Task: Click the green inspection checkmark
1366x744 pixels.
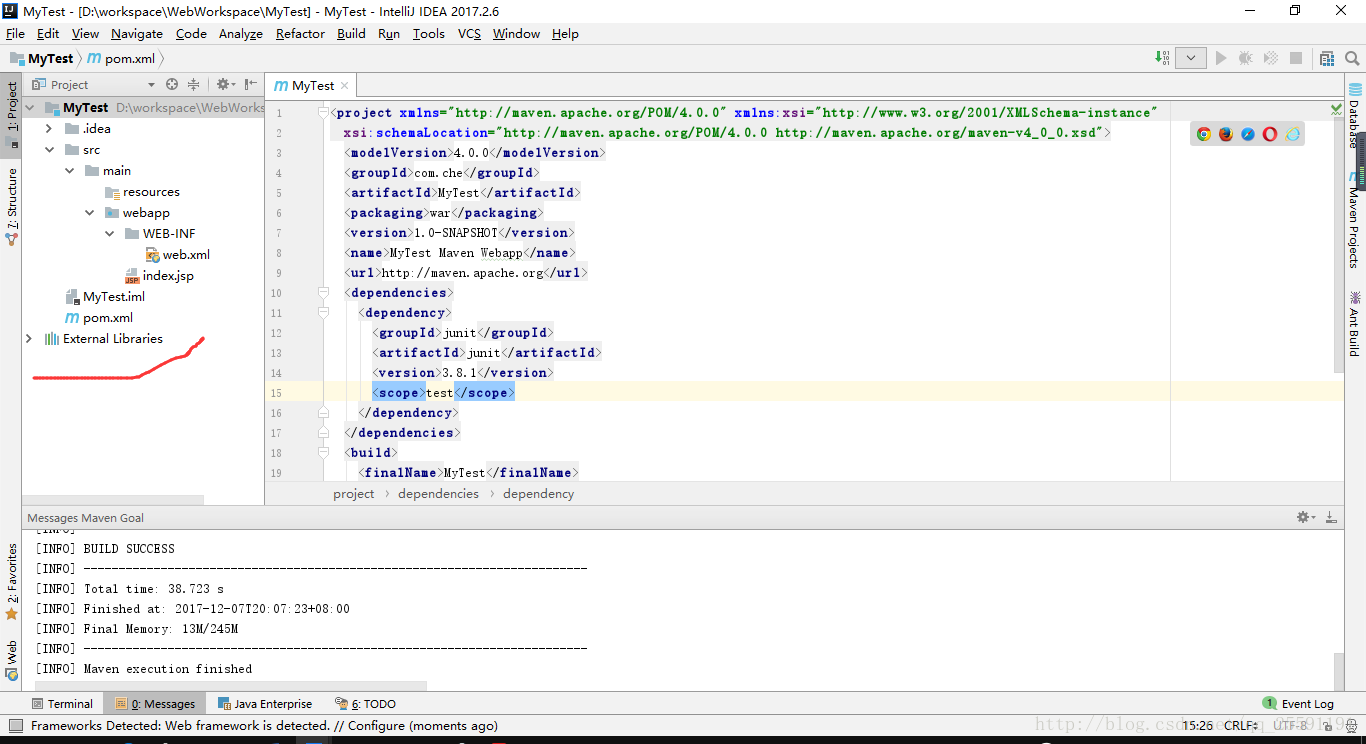Action: click(x=1336, y=108)
